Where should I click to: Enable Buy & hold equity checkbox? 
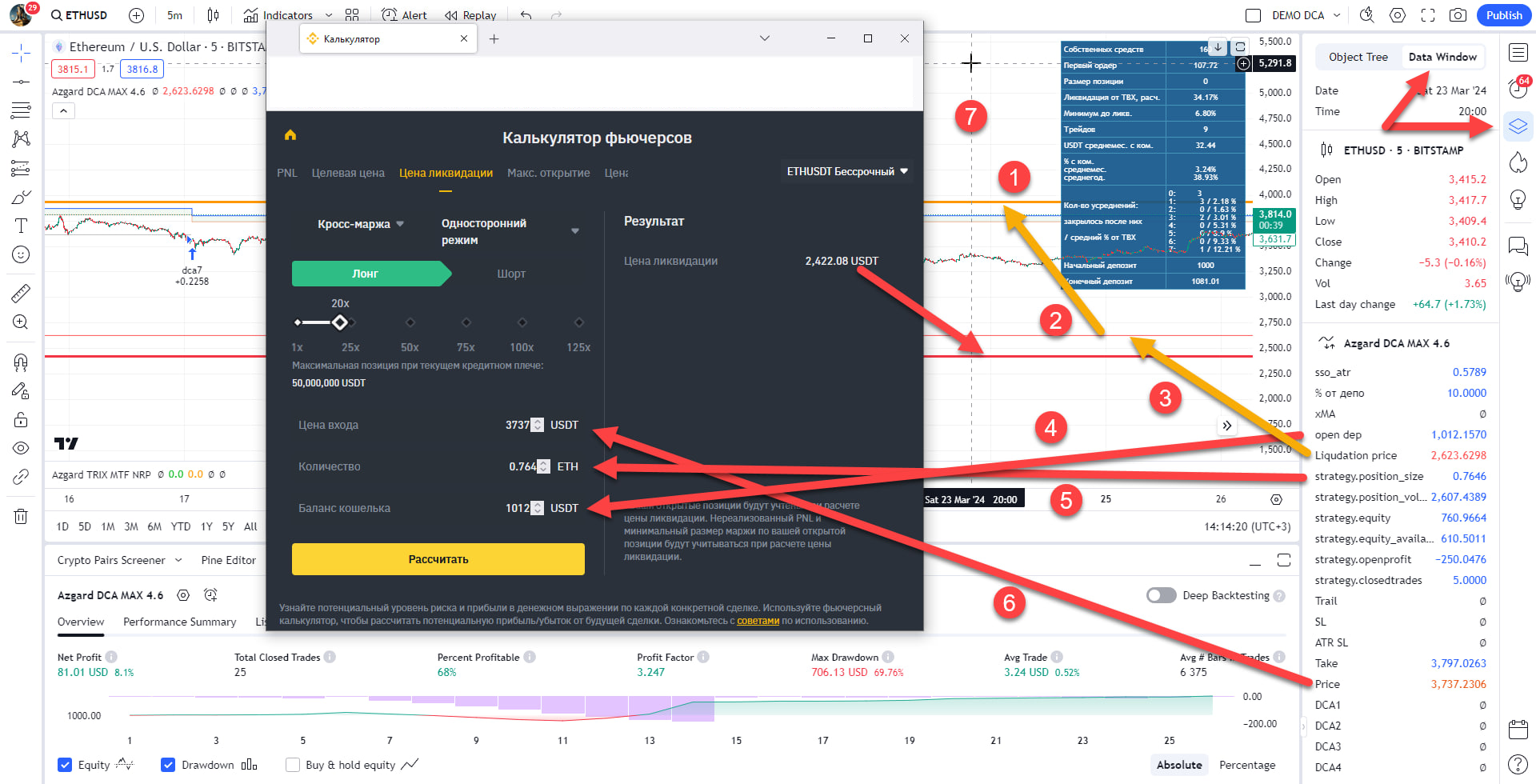[293, 765]
